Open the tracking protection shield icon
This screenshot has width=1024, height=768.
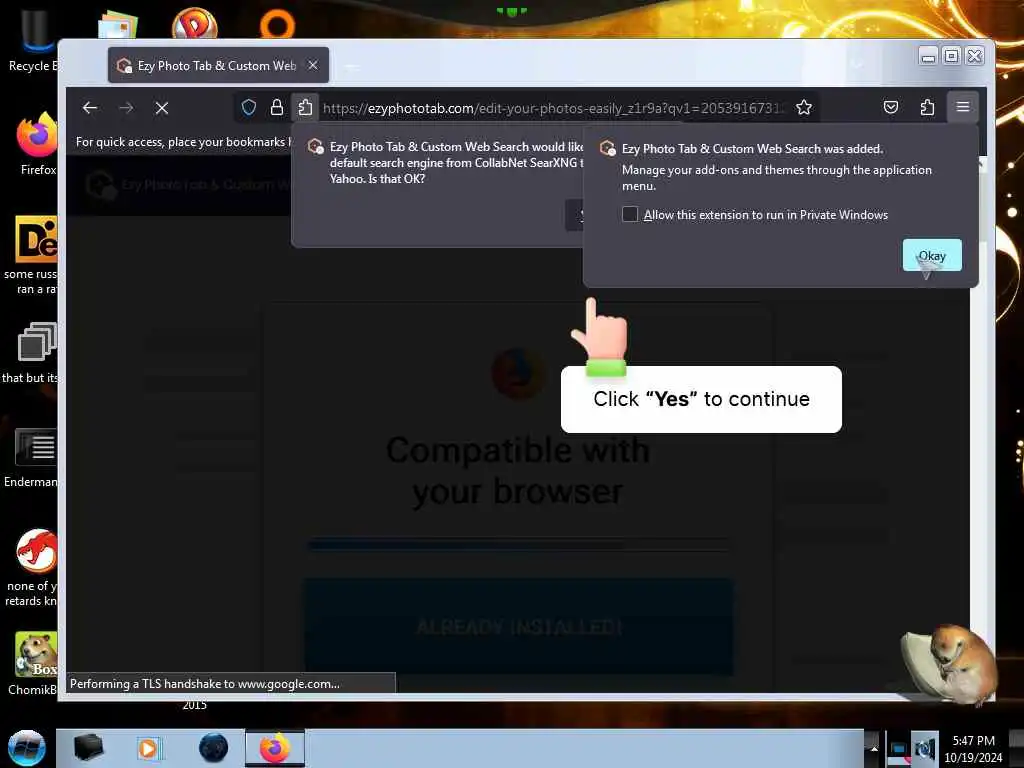pos(249,107)
